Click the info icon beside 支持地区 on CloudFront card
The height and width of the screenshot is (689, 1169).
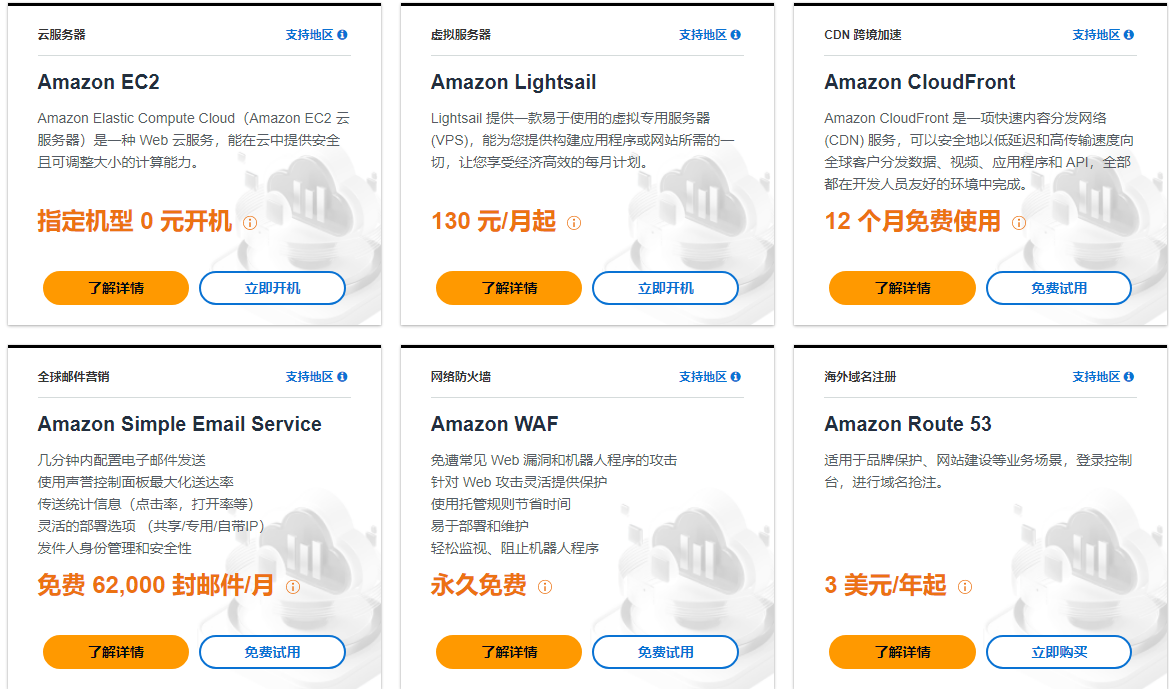point(1129,34)
